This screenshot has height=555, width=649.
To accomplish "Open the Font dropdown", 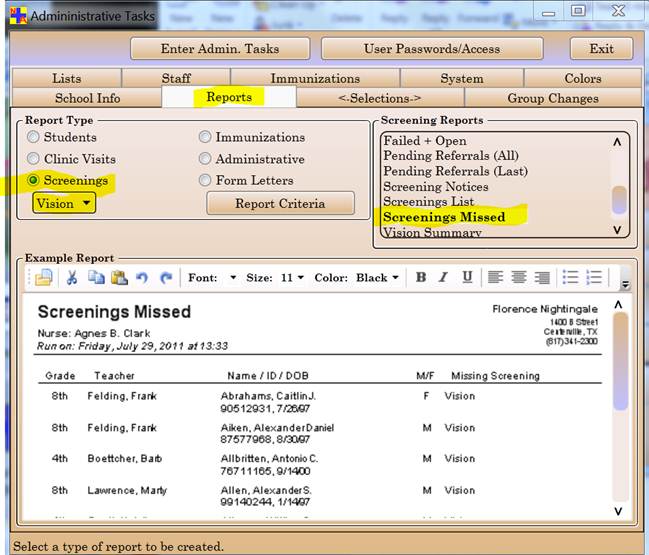I will tap(233, 277).
